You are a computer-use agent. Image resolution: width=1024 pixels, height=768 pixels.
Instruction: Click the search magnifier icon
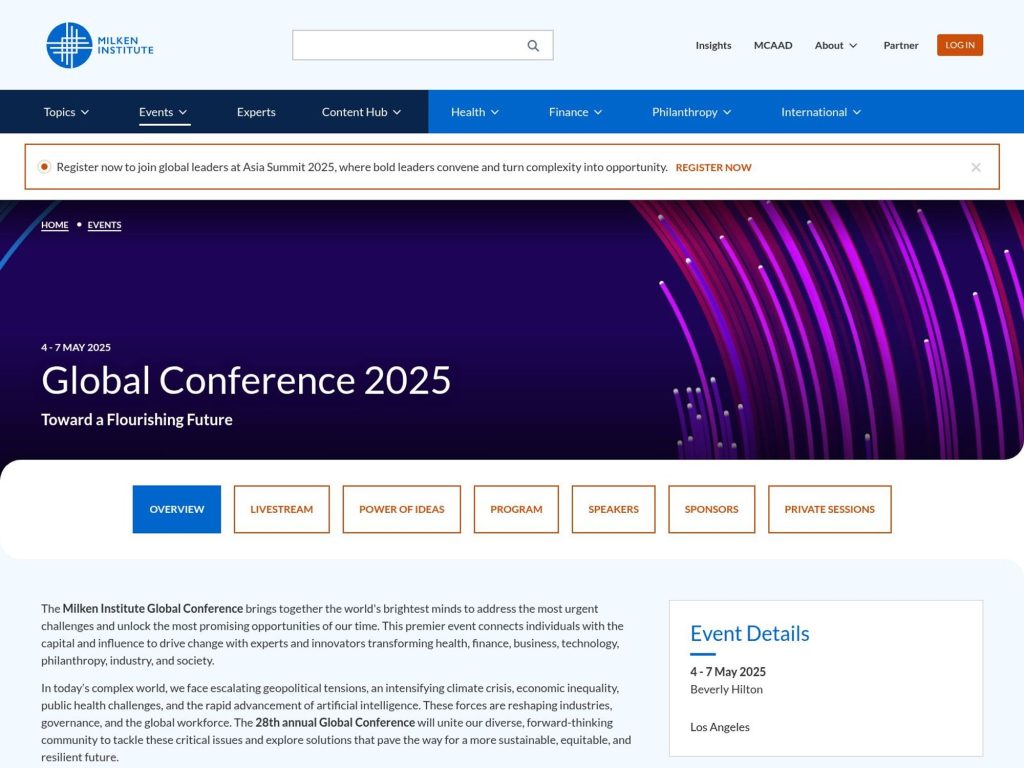[533, 45]
